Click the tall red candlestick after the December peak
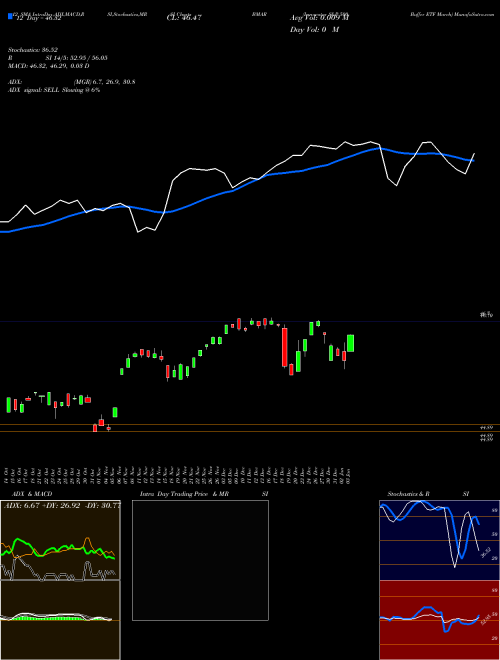The width and height of the screenshot is (500, 660). (x=285, y=347)
